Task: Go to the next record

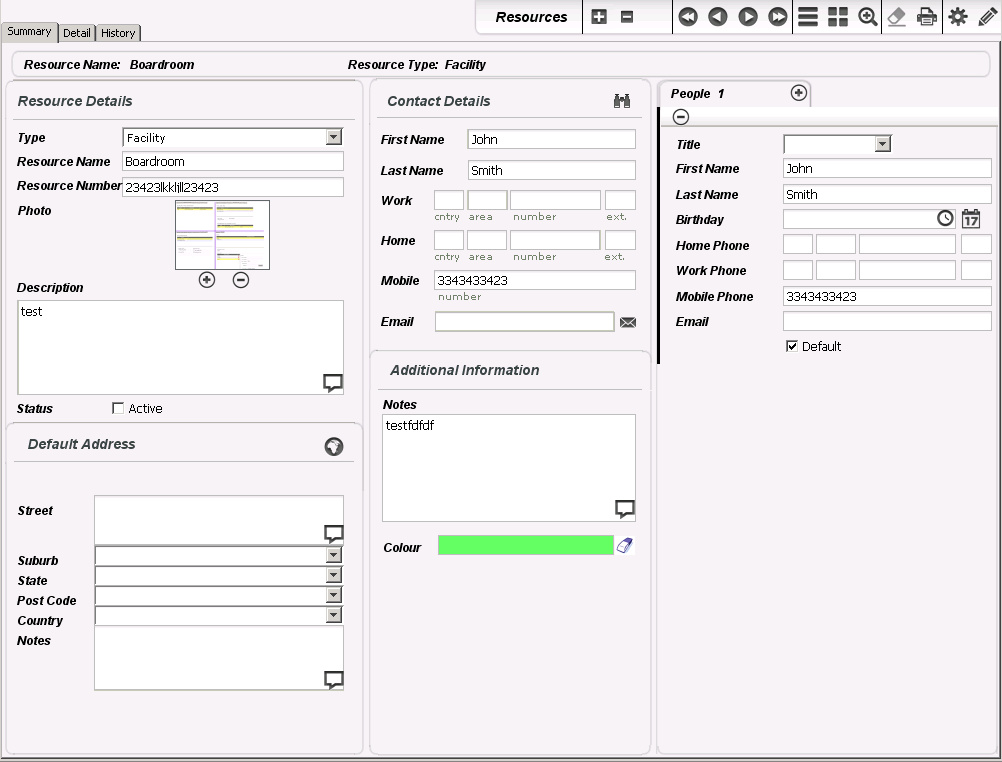Action: coord(747,17)
